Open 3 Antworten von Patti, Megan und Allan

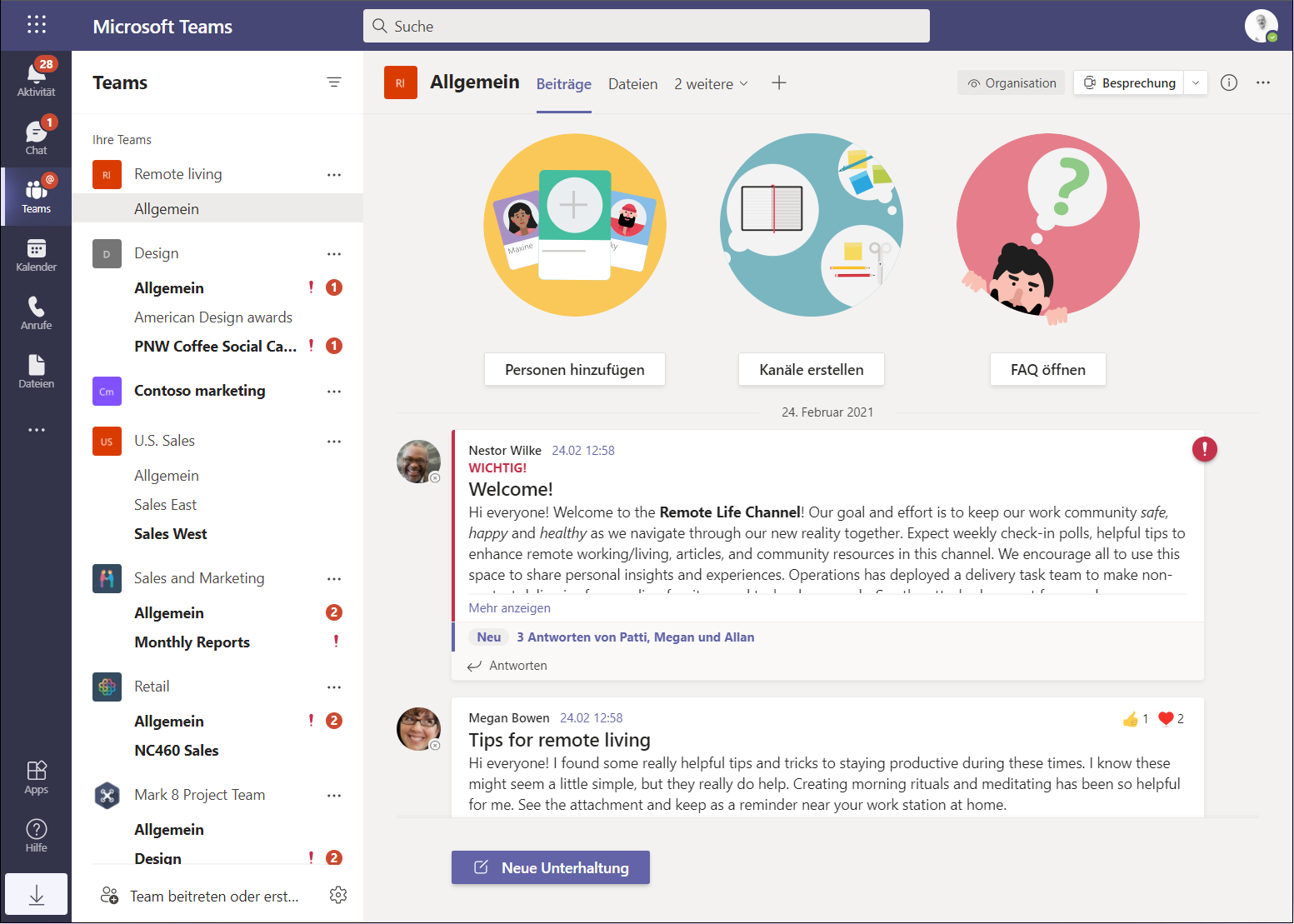635,637
